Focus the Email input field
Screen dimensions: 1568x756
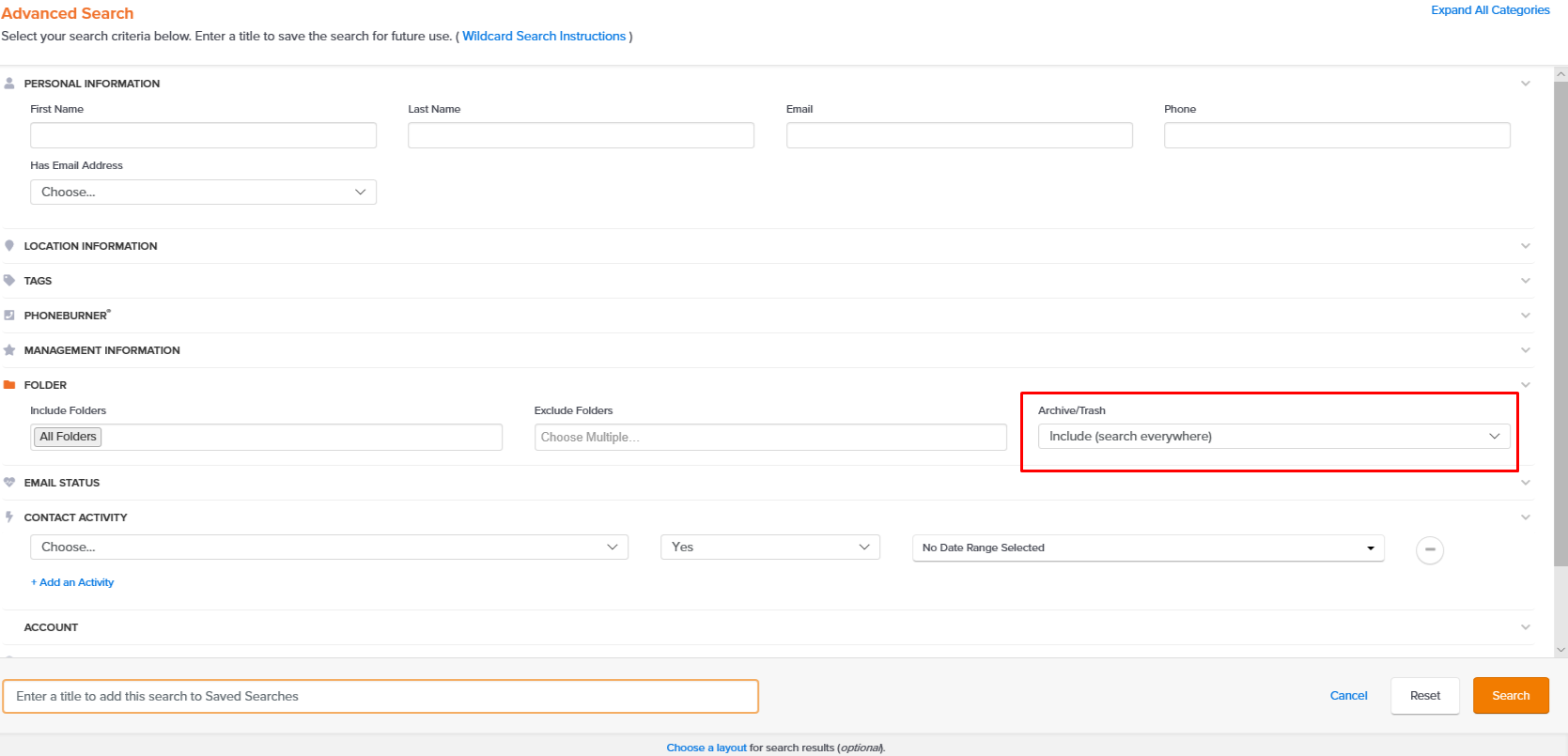pos(959,135)
